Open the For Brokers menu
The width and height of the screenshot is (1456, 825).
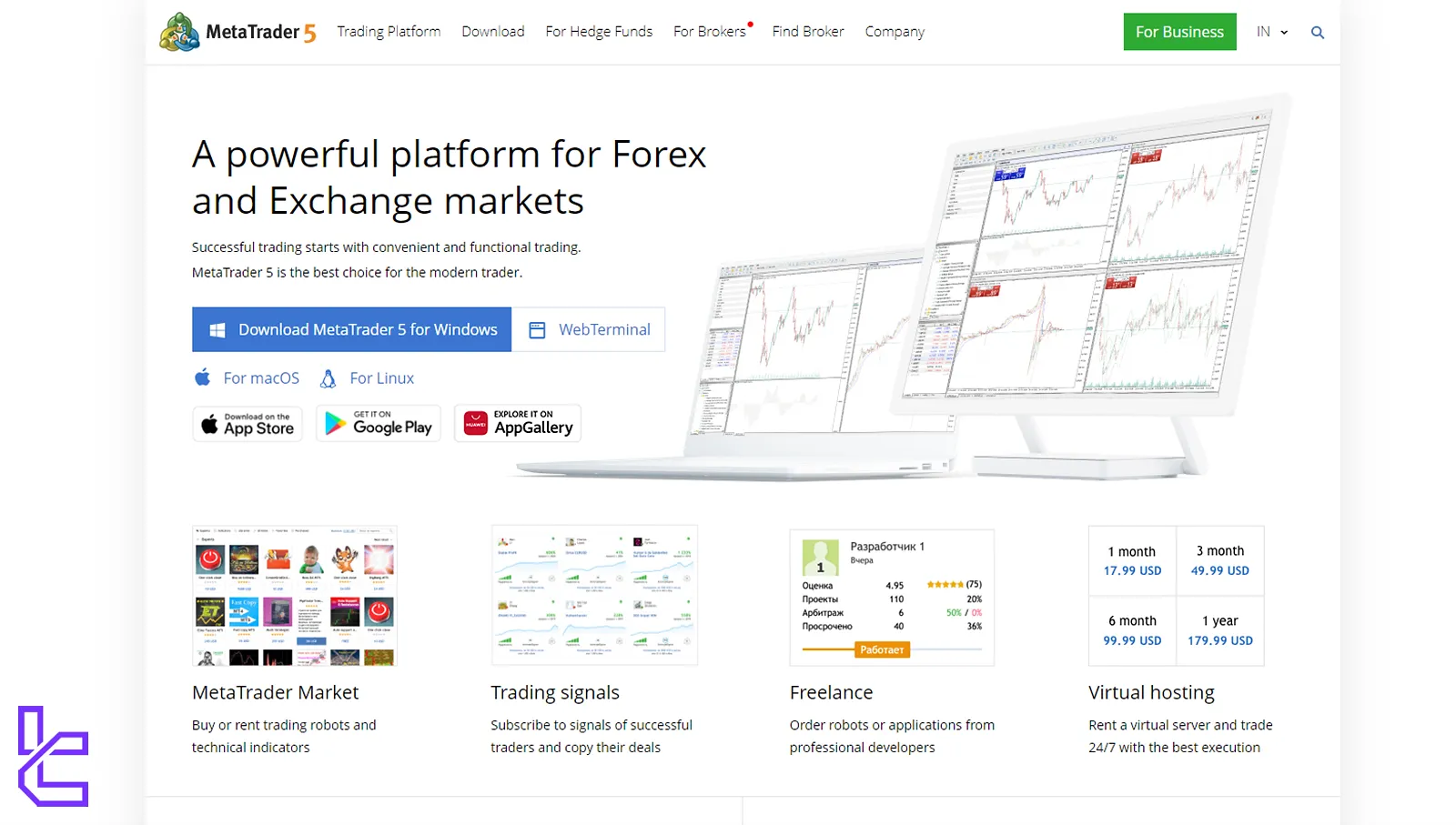coord(709,32)
